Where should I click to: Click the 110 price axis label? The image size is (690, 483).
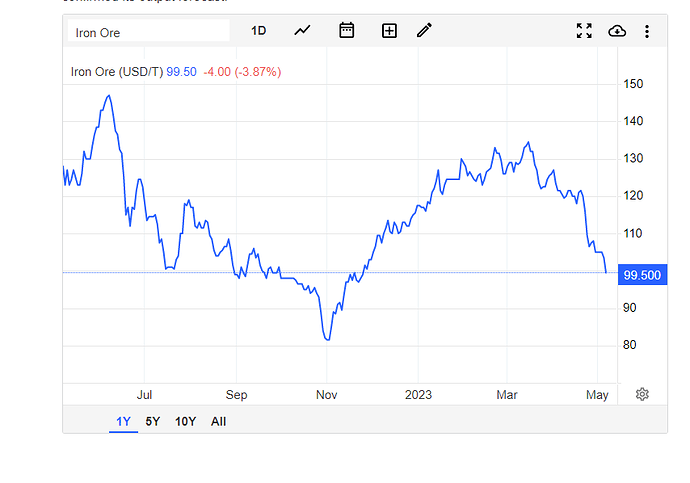[x=633, y=233]
